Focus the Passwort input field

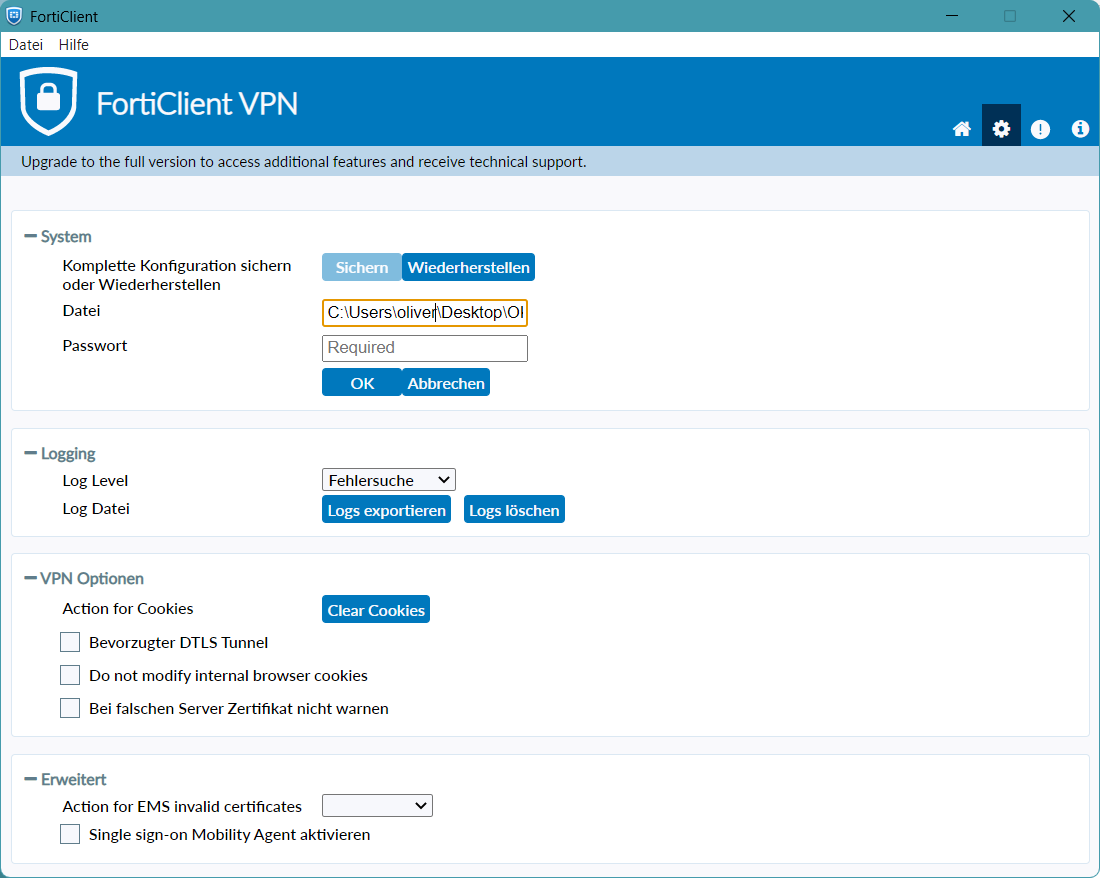coord(424,348)
